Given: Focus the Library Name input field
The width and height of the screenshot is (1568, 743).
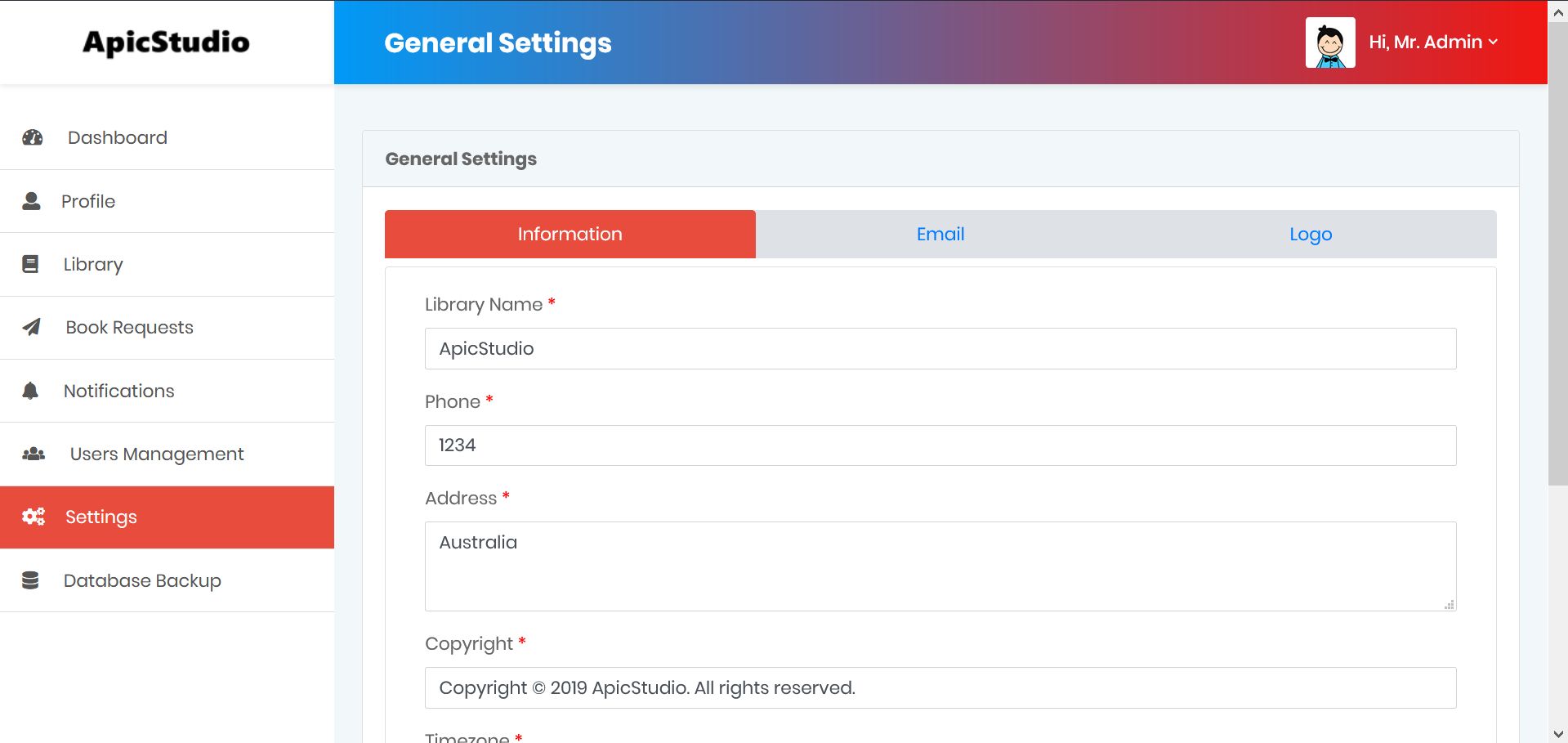Looking at the screenshot, I should [940, 349].
